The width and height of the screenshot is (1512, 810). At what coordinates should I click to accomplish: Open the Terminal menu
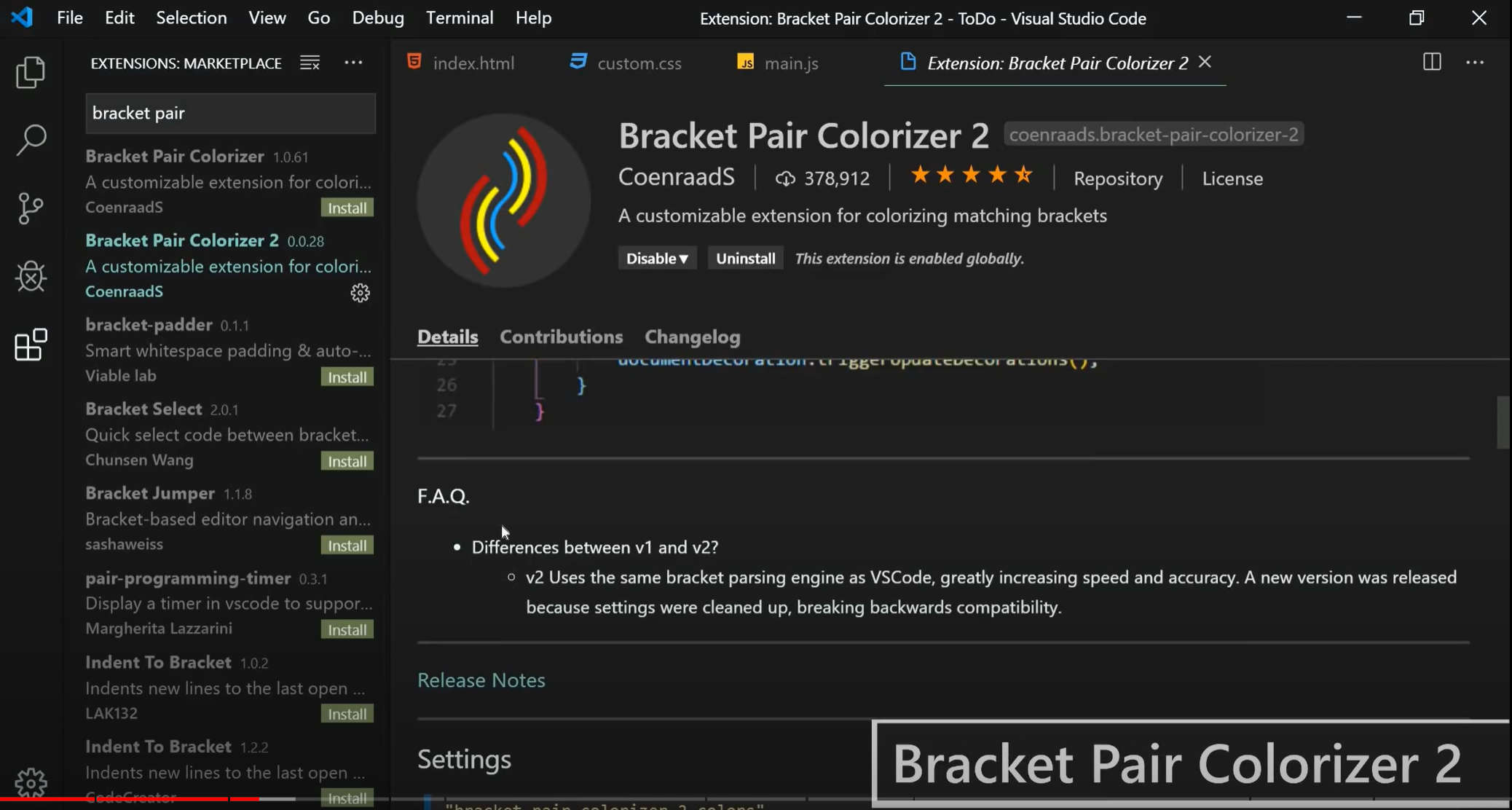coord(459,17)
